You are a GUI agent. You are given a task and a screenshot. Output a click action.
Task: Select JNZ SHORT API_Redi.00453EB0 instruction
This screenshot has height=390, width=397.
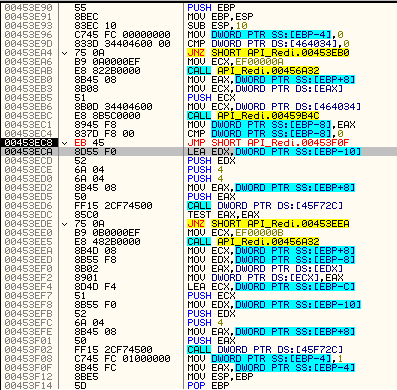268,52
